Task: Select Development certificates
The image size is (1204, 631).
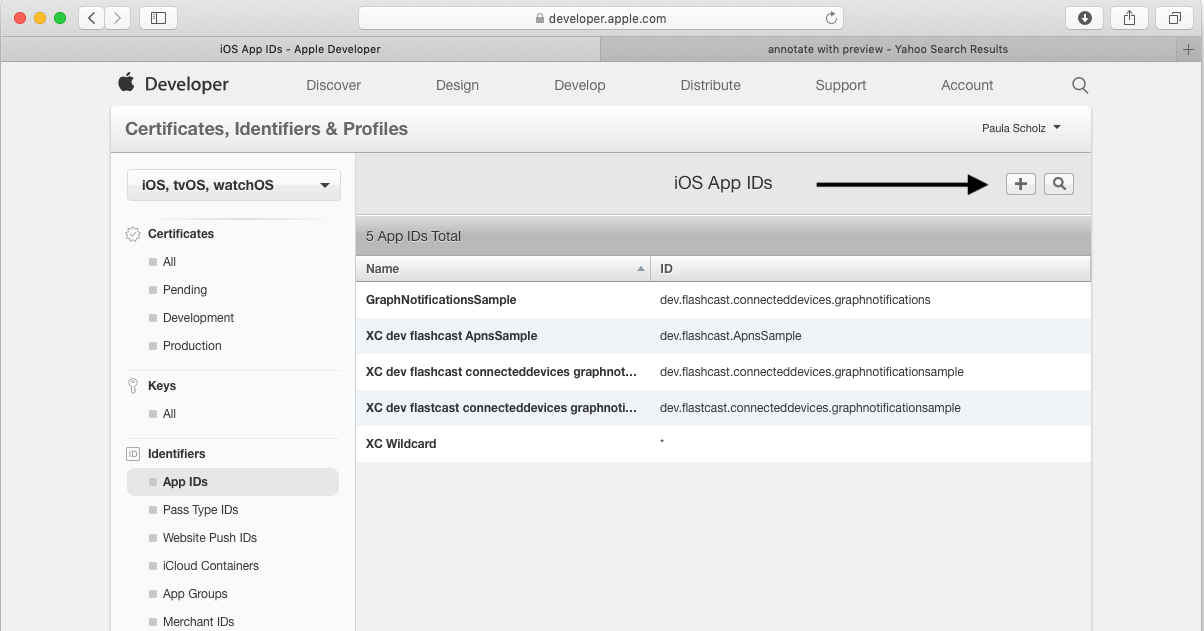Action: [x=198, y=318]
